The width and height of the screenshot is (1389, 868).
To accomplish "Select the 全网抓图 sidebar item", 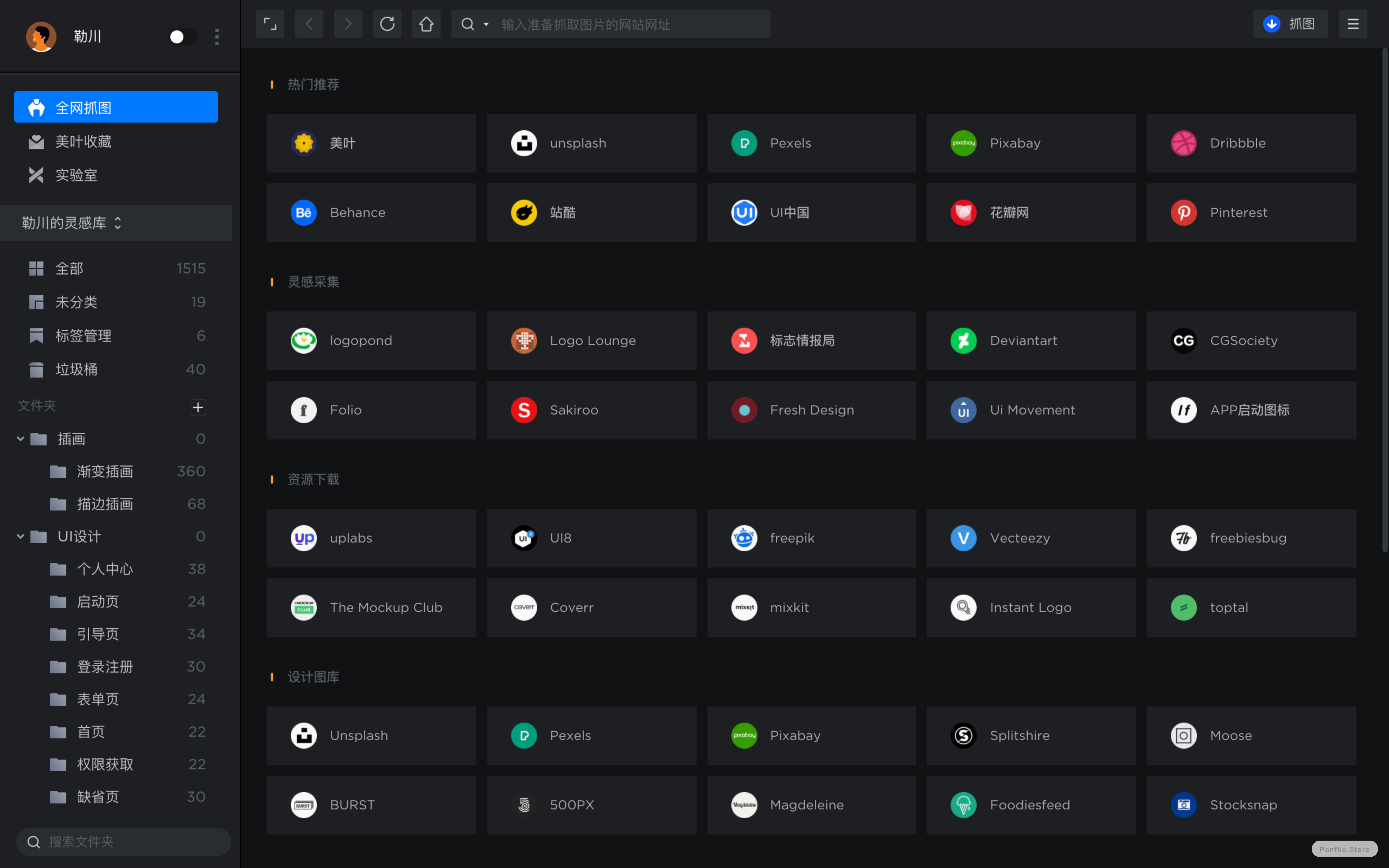I will tap(116, 107).
